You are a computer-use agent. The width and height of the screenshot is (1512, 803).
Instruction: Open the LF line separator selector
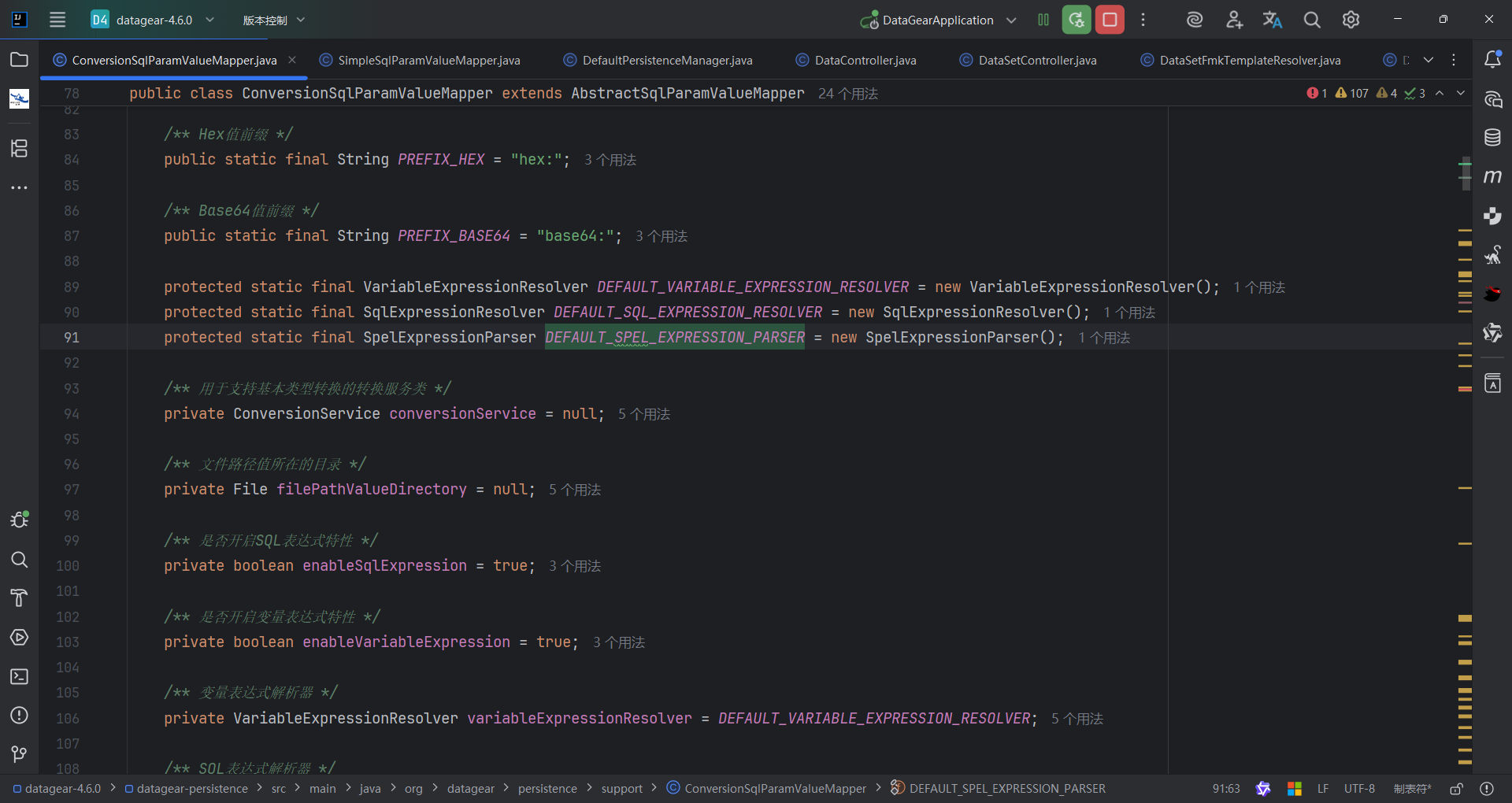click(x=1323, y=788)
